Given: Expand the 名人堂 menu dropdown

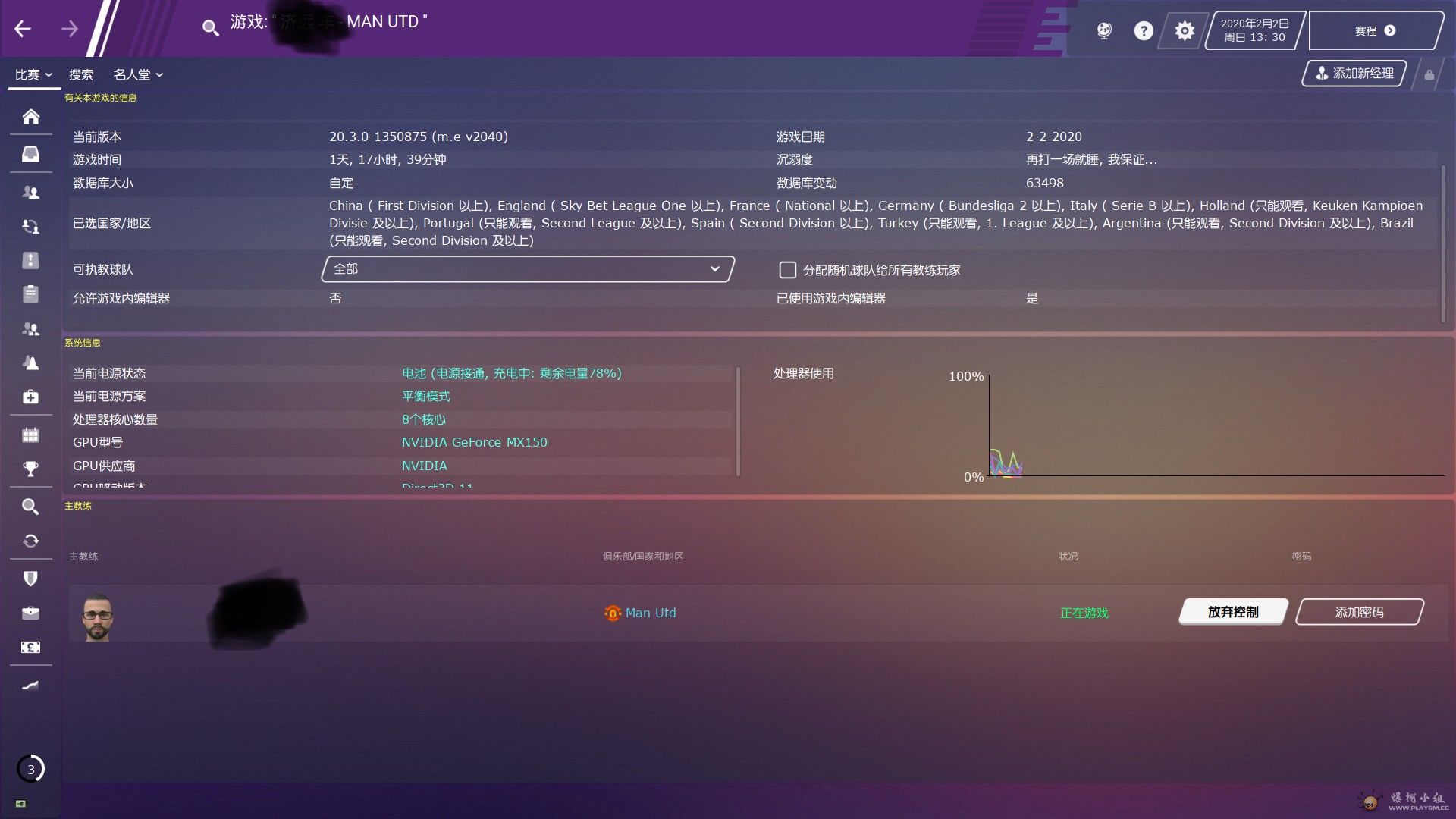Looking at the screenshot, I should [x=138, y=74].
